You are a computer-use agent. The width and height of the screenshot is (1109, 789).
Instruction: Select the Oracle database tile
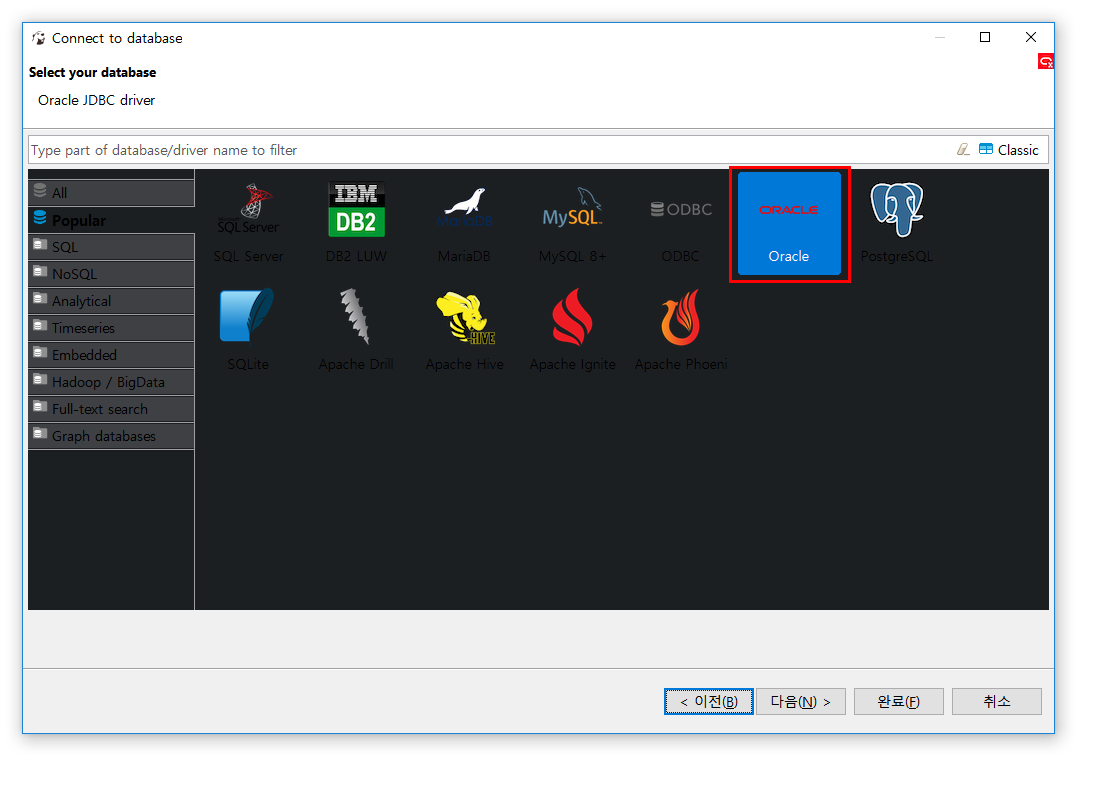789,223
